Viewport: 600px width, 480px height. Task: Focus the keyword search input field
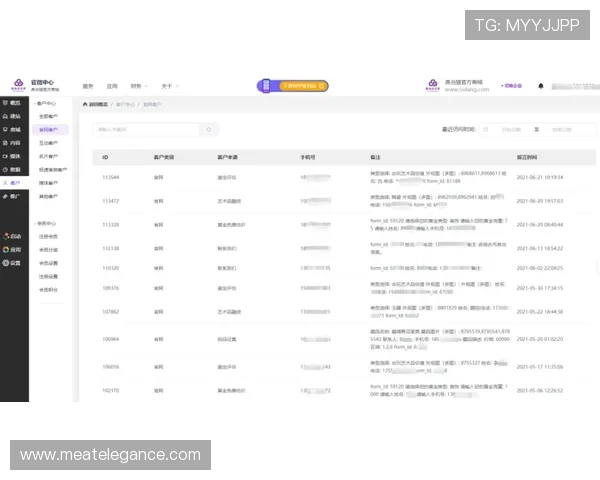click(x=146, y=129)
